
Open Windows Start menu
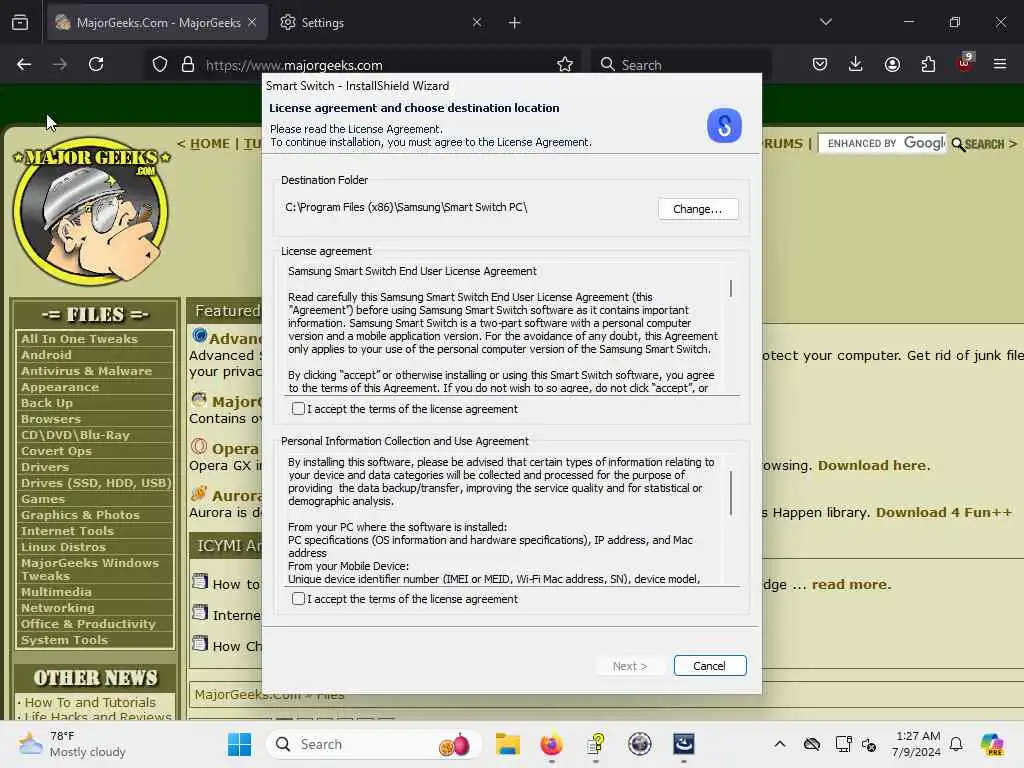(x=239, y=744)
